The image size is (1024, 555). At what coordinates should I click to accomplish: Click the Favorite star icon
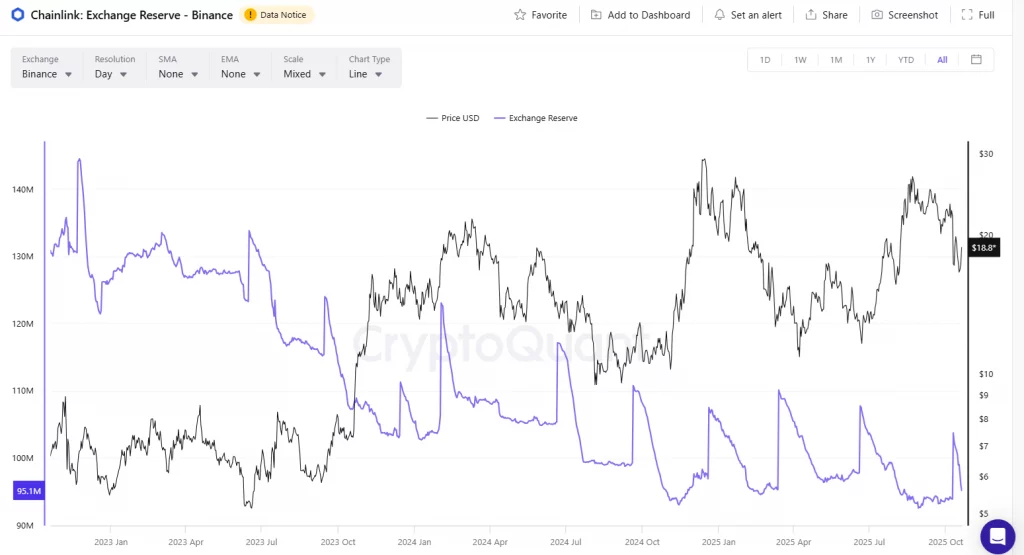pyautogui.click(x=520, y=15)
